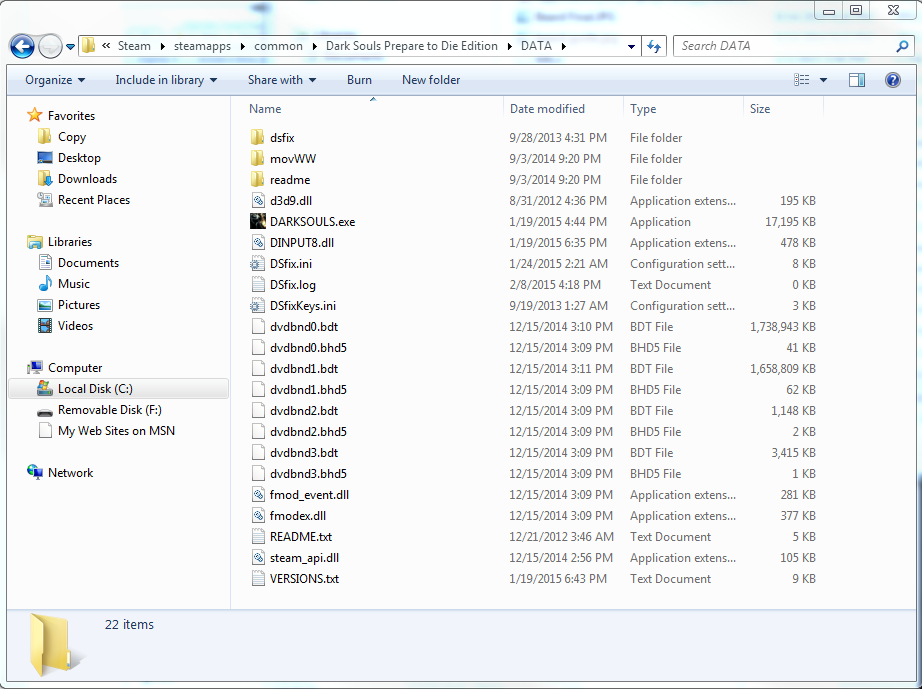Click the greyed-out Forward arrow button
The width and height of the screenshot is (922, 689).
pyautogui.click(x=50, y=46)
